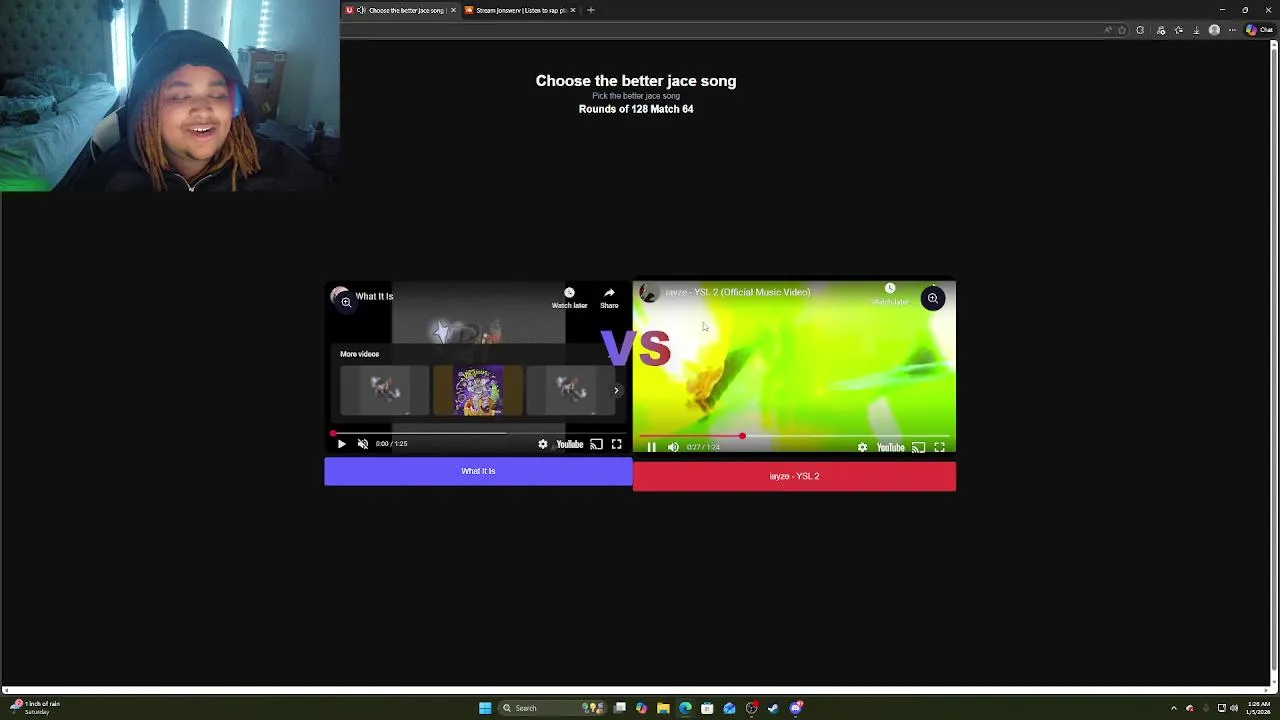Open Copilot Chat in browser toolbar

point(1260,30)
